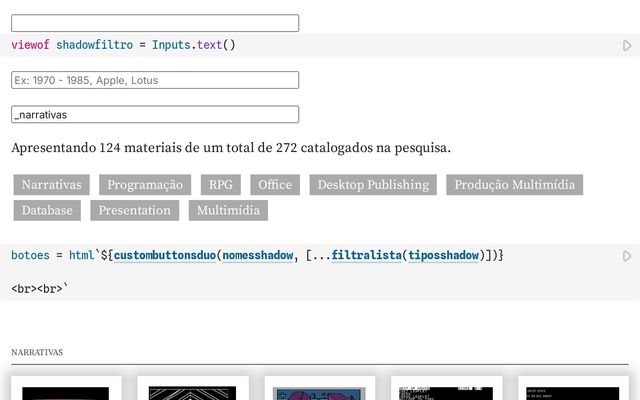Filter by Produção Multimídia
This screenshot has height=400, width=640.
click(x=514, y=184)
